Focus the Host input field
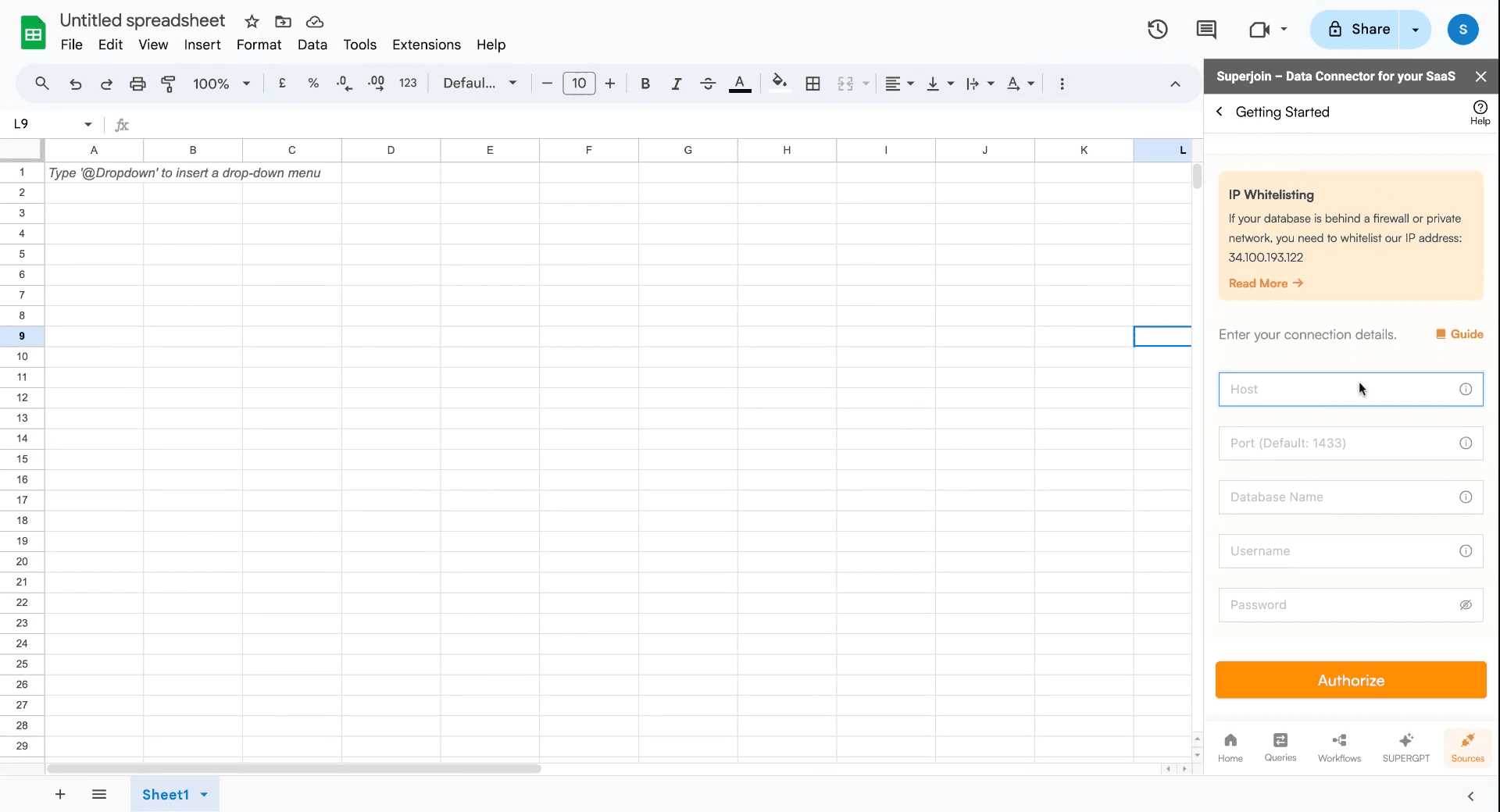The image size is (1500, 812). (1351, 390)
